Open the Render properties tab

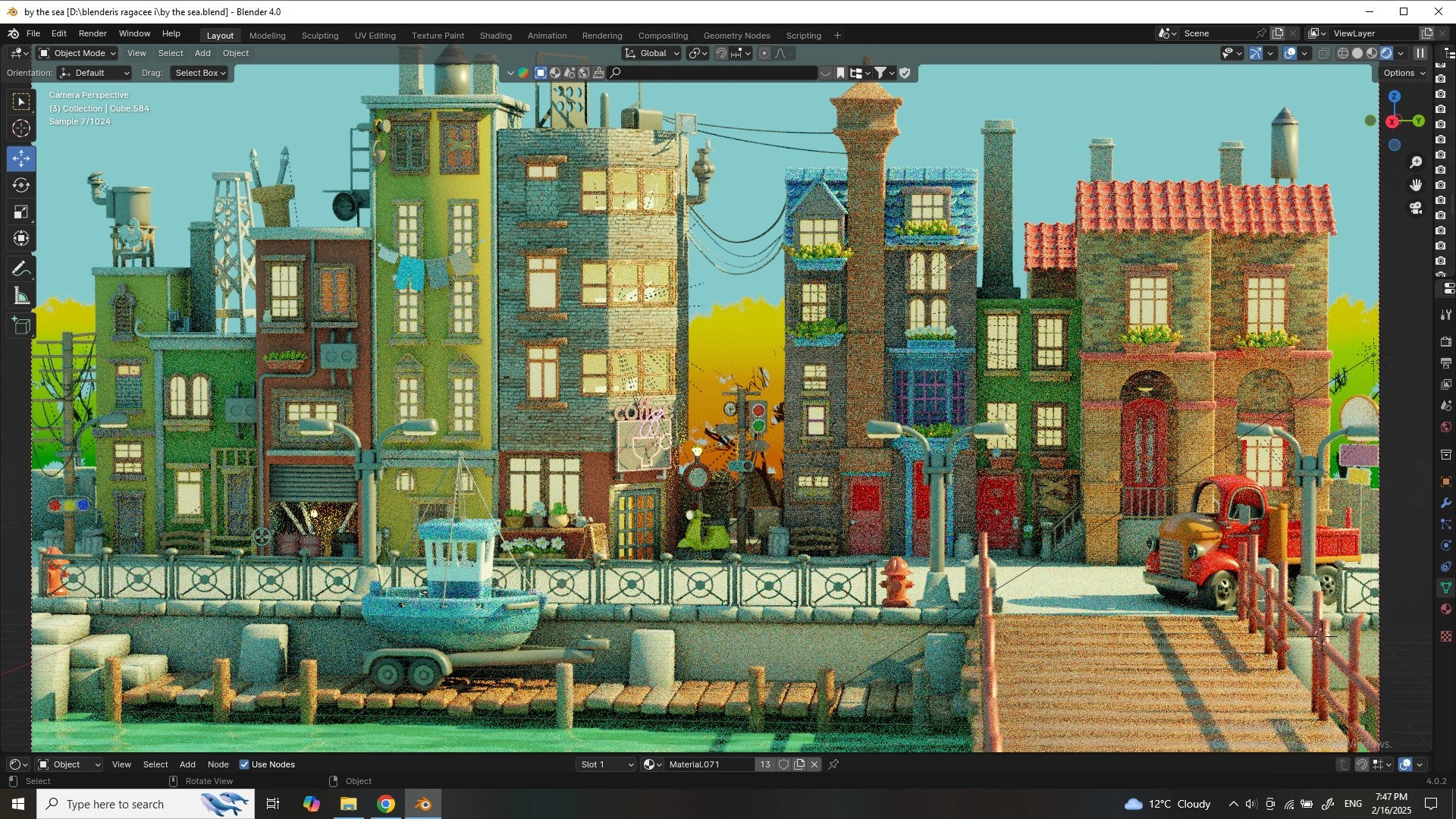1445,342
